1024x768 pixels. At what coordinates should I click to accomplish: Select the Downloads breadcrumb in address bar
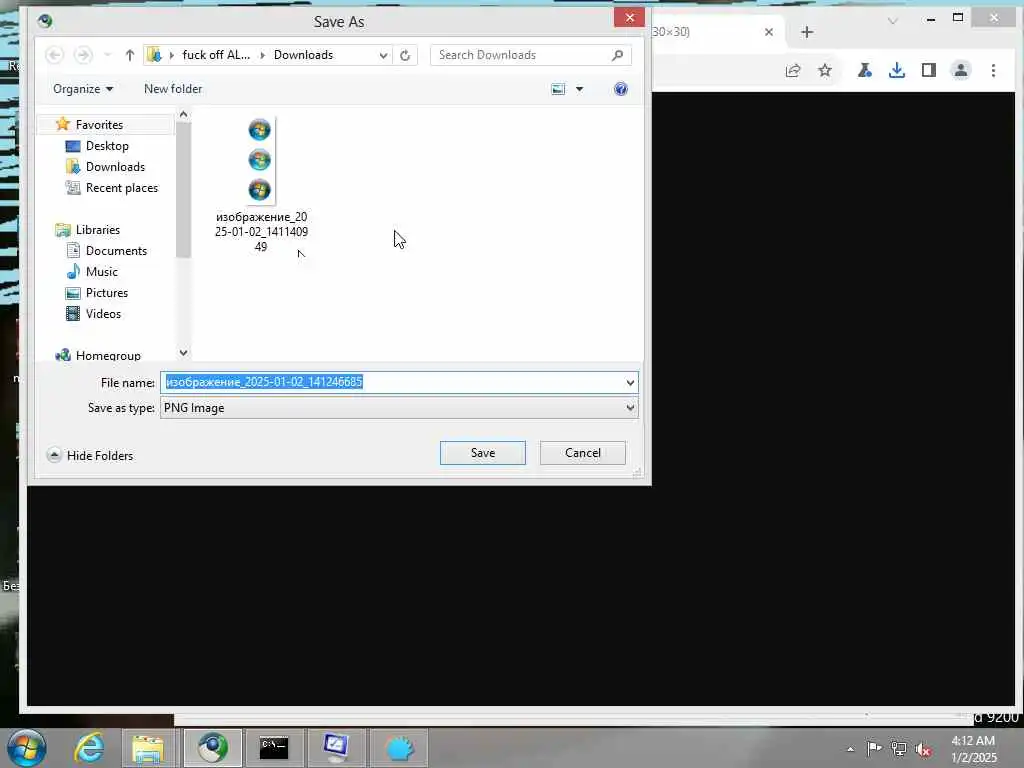[303, 55]
